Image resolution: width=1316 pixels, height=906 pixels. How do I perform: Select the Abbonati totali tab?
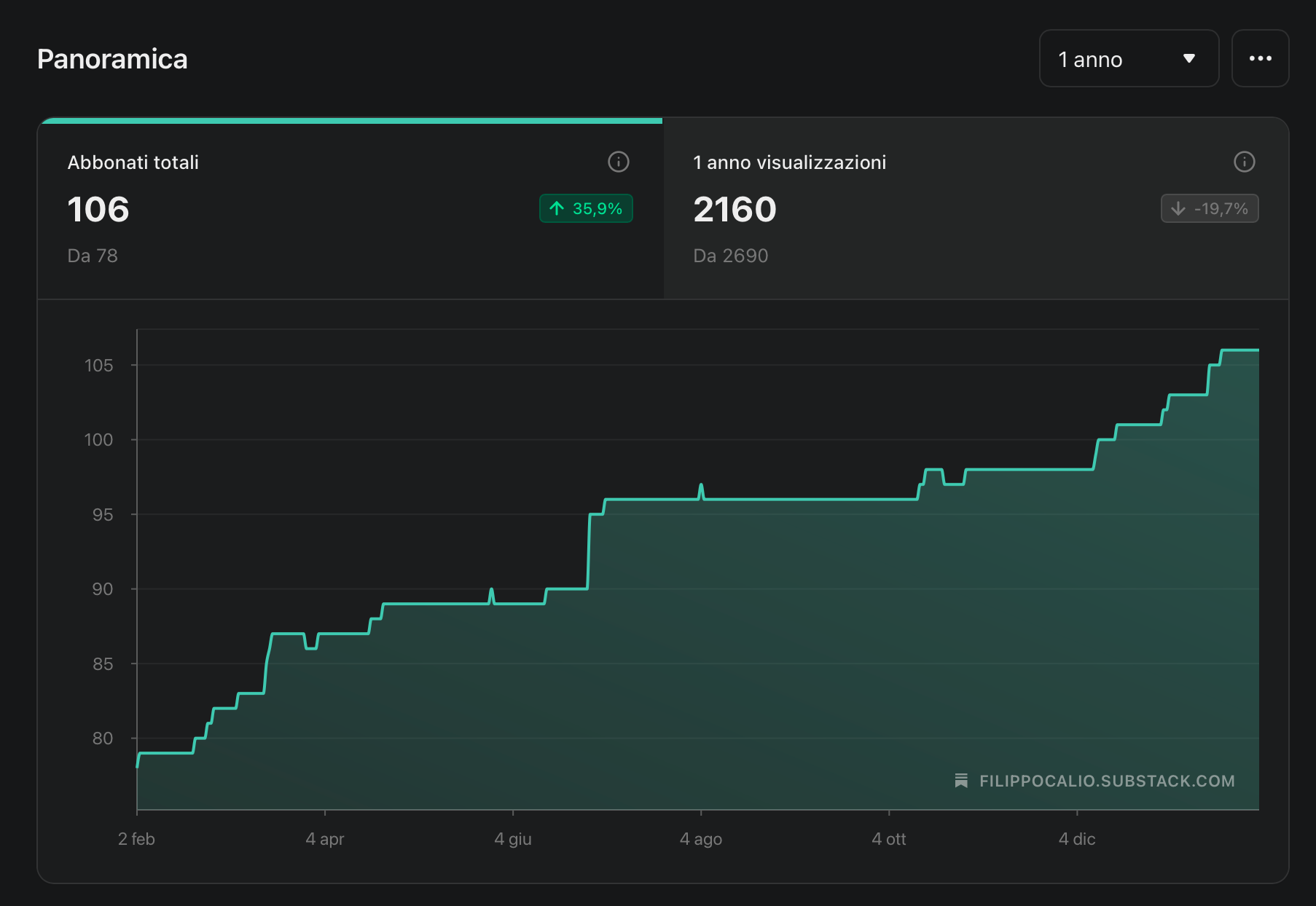click(350, 208)
